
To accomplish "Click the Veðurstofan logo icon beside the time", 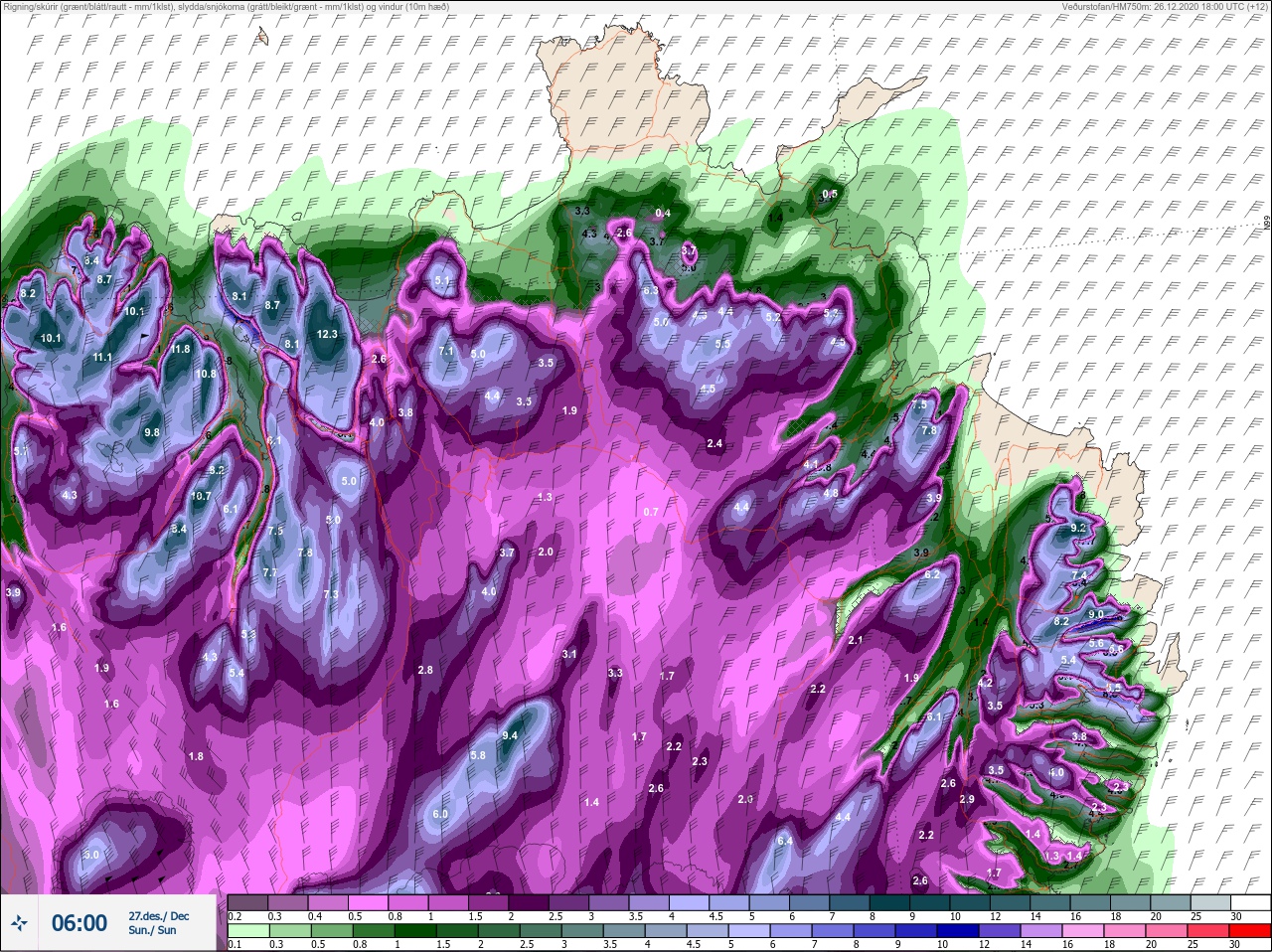I will click(x=20, y=923).
